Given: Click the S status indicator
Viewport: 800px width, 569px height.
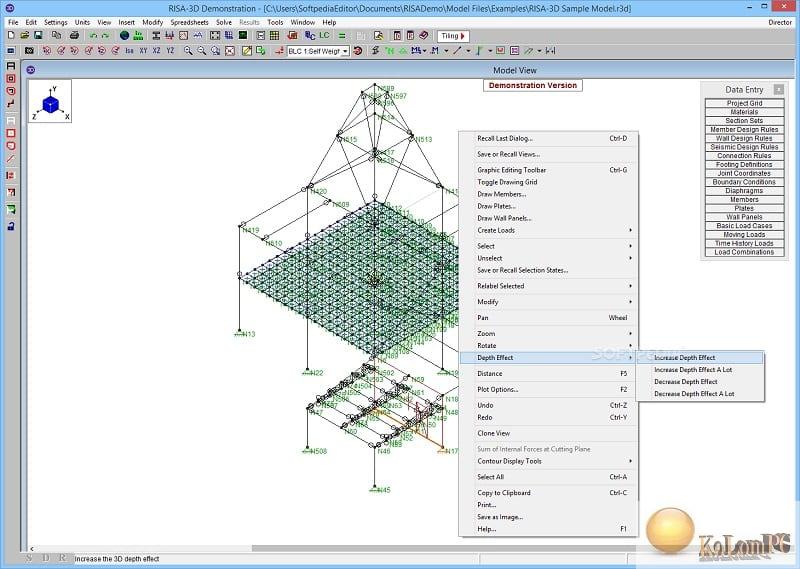Looking at the screenshot, I should [x=30, y=558].
